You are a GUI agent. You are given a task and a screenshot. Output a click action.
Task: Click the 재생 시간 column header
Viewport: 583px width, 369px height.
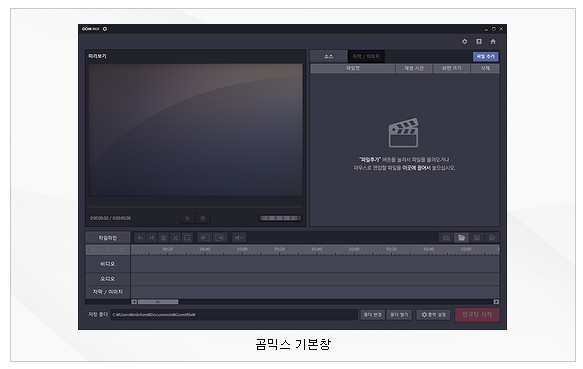pos(414,68)
